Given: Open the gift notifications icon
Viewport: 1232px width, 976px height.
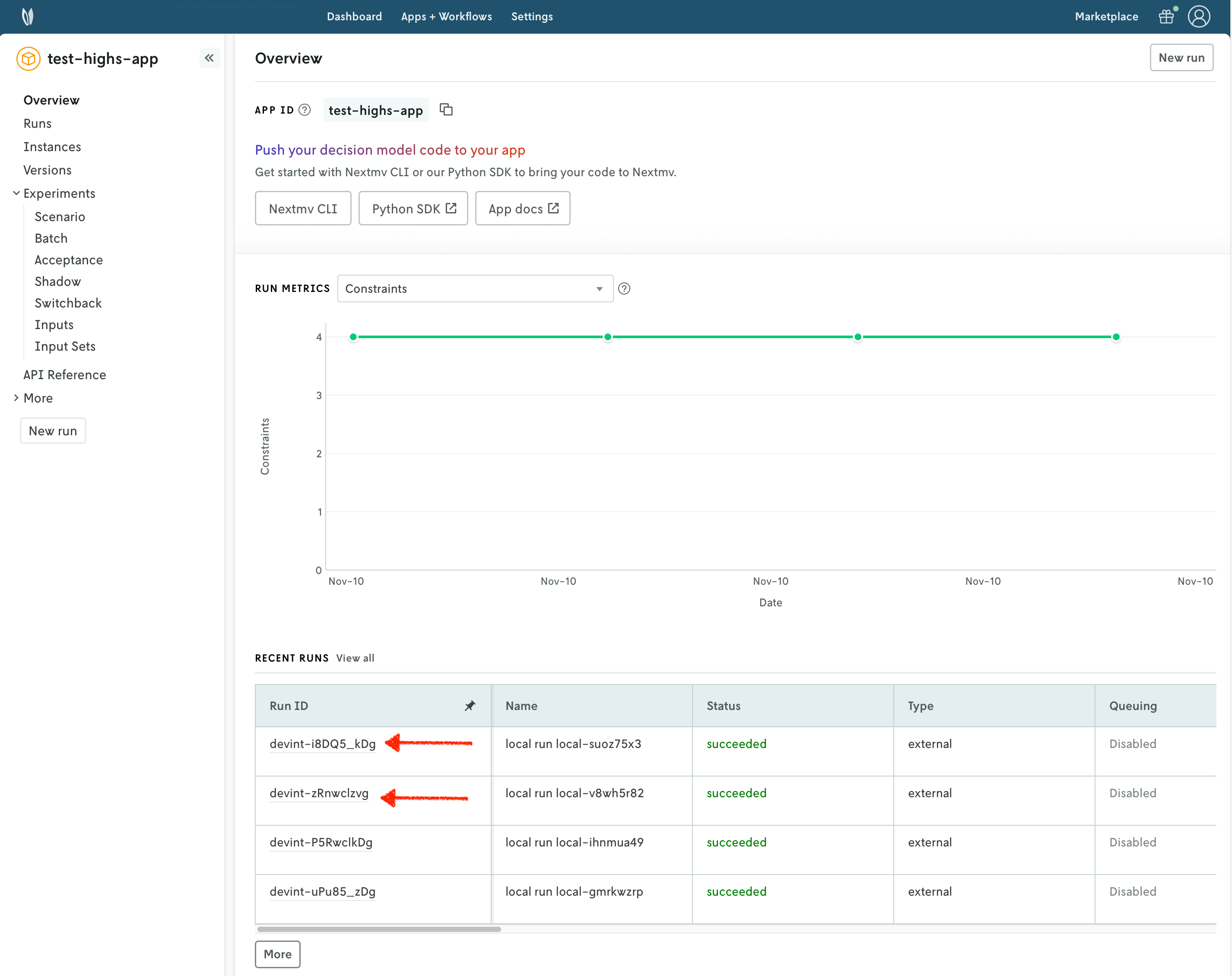Looking at the screenshot, I should click(1166, 16).
